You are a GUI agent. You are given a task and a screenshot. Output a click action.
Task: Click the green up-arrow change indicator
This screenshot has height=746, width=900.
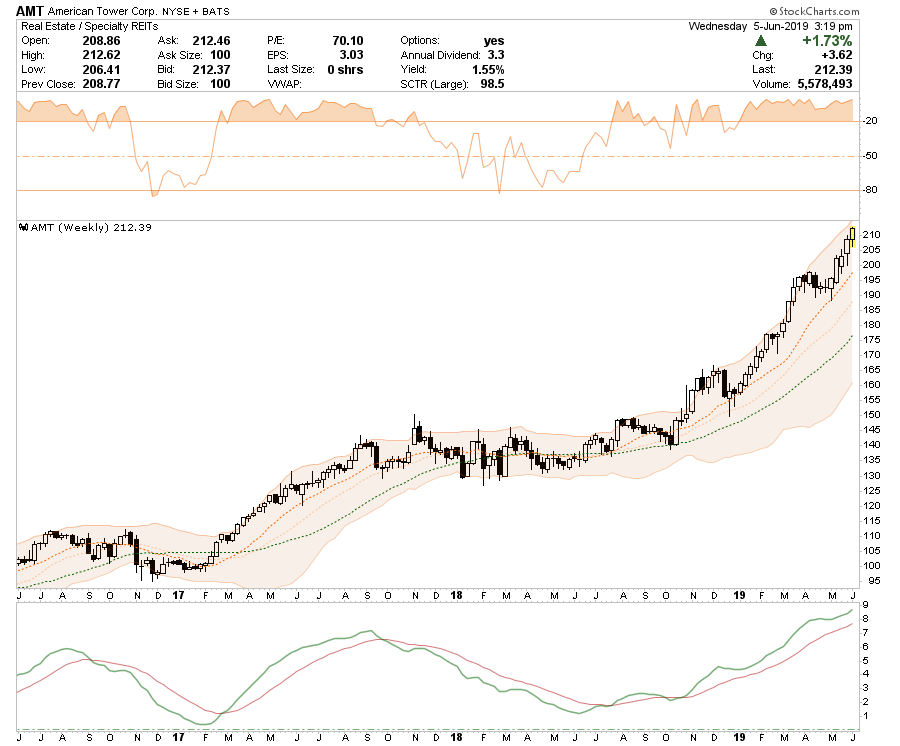[761, 41]
